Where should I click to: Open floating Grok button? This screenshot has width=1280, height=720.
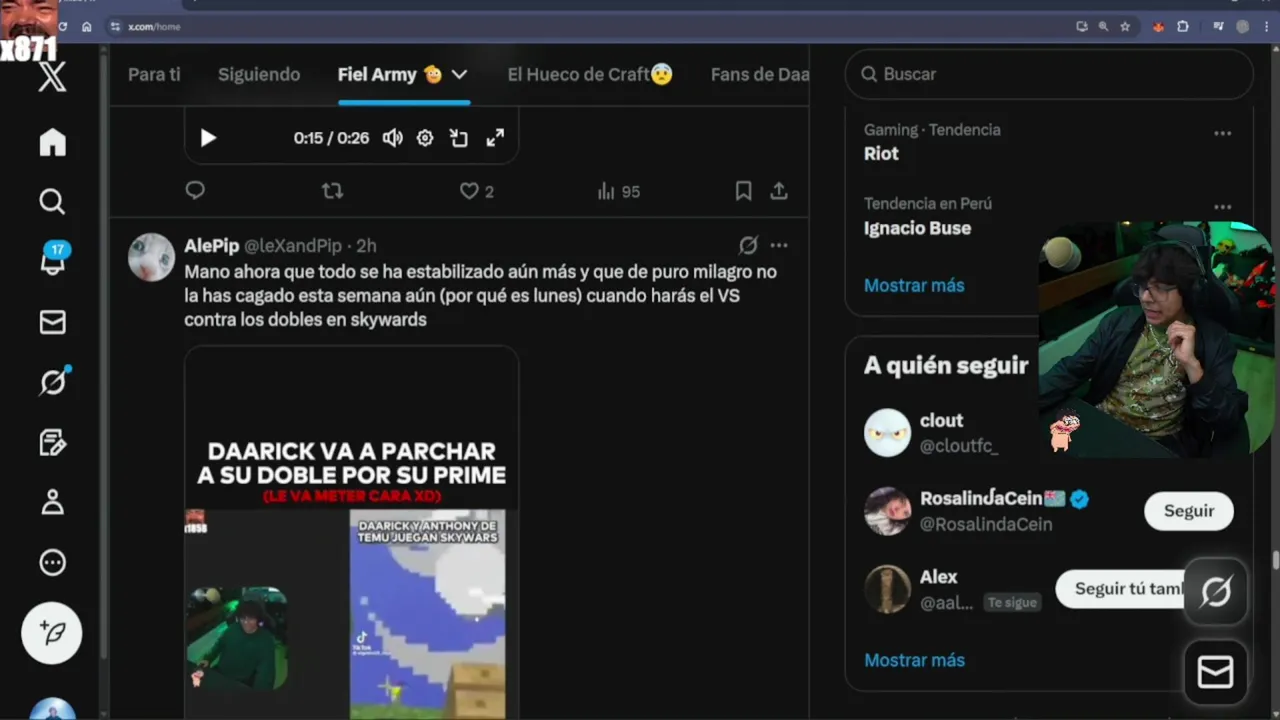pos(1216,592)
